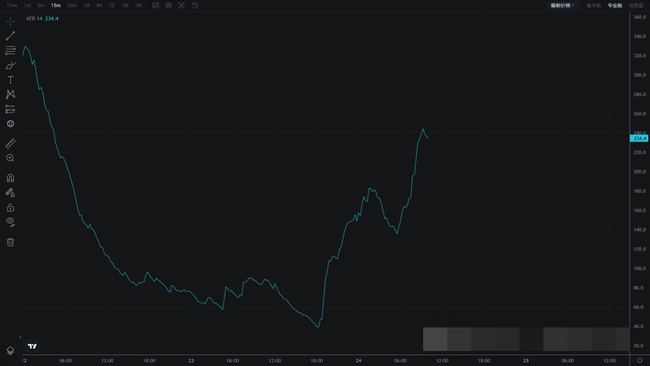Viewport: 650px width, 366px height.
Task: Select the 1H timeframe
Action: click(x=87, y=5)
